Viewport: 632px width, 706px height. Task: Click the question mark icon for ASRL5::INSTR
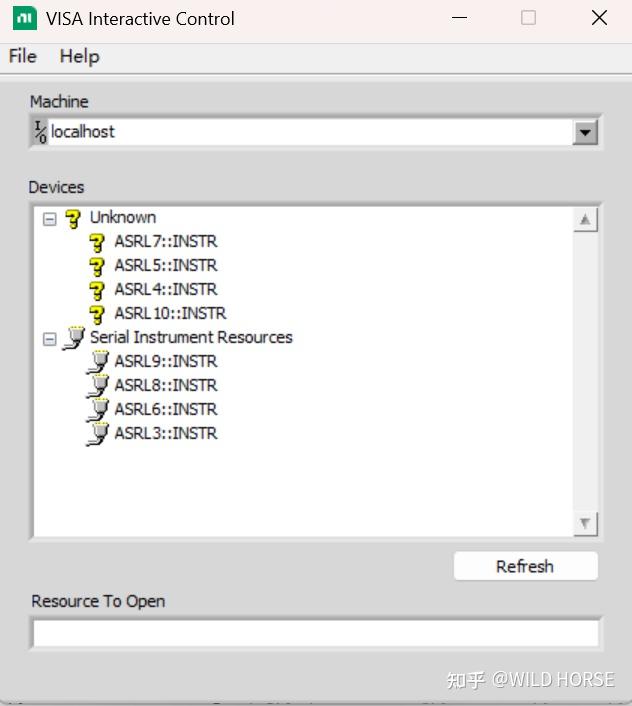(97, 266)
